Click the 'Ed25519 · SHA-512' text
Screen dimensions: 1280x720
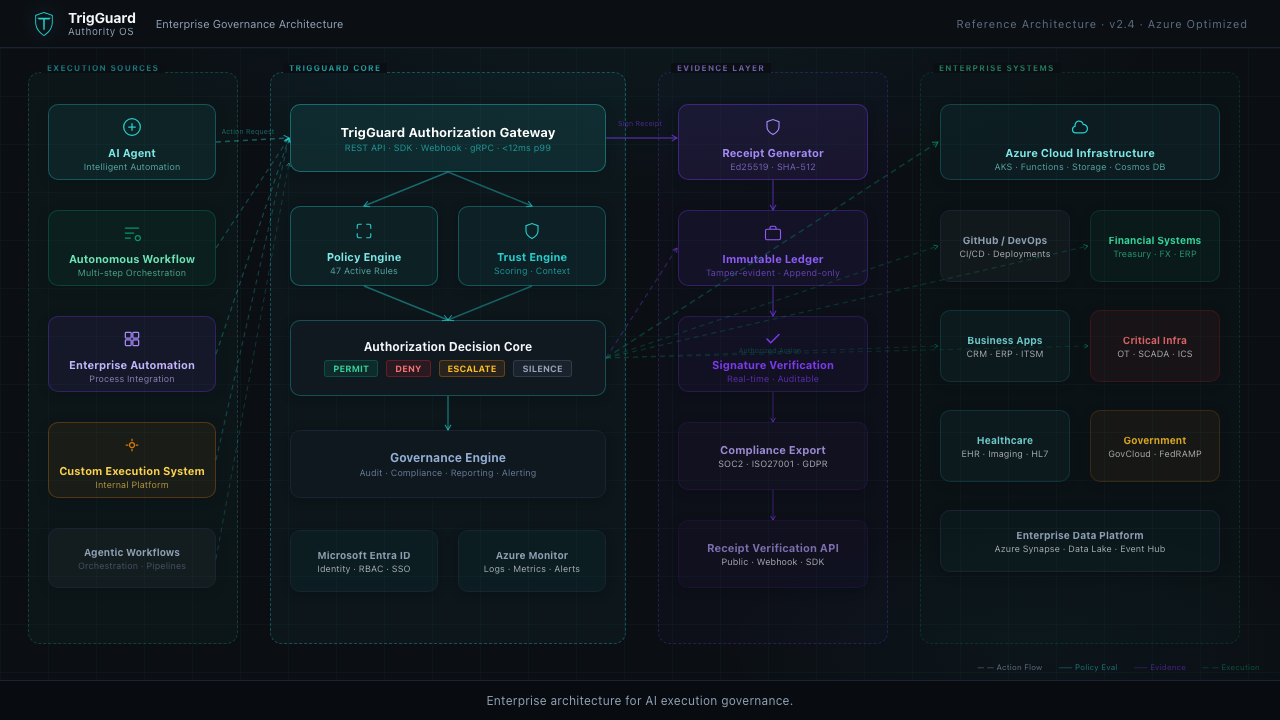[773, 167]
